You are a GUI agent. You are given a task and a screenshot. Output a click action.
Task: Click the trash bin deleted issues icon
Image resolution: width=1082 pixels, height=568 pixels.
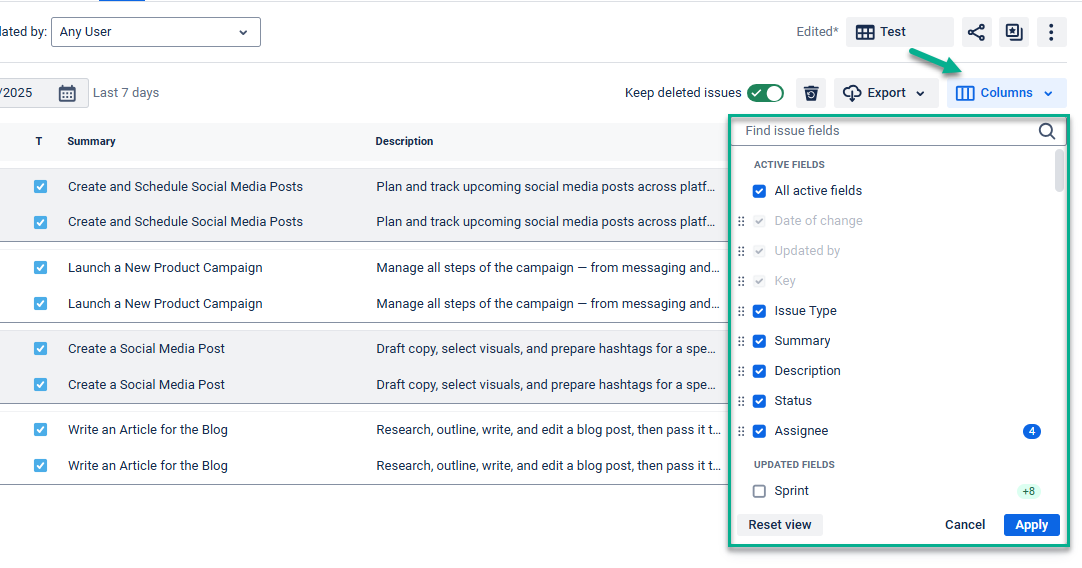(x=811, y=93)
